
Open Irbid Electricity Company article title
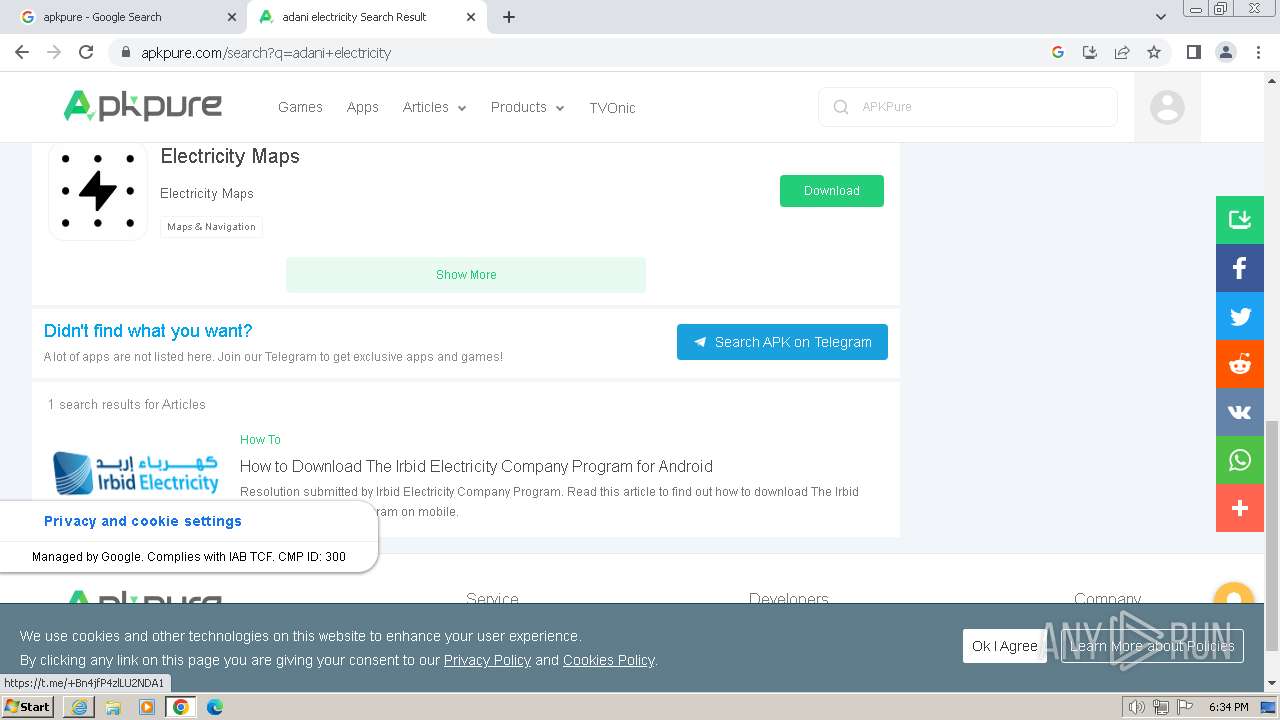pyautogui.click(x=476, y=466)
